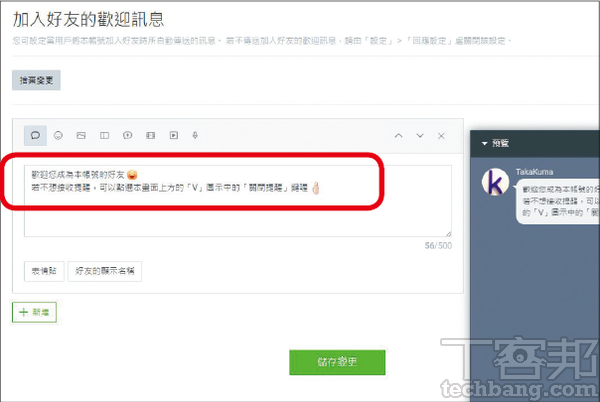Click the 加入好友的歡迎訊息 page heading
Viewport: 600px width, 402px height.
click(x=88, y=20)
